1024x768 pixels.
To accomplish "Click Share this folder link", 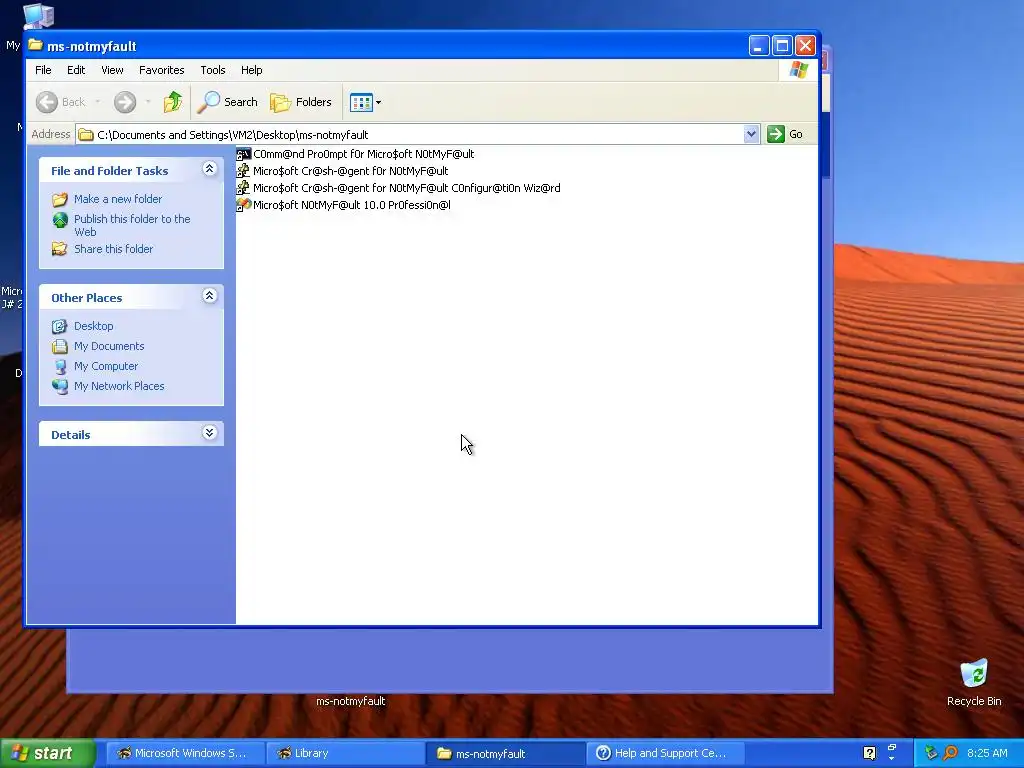I will (114, 249).
